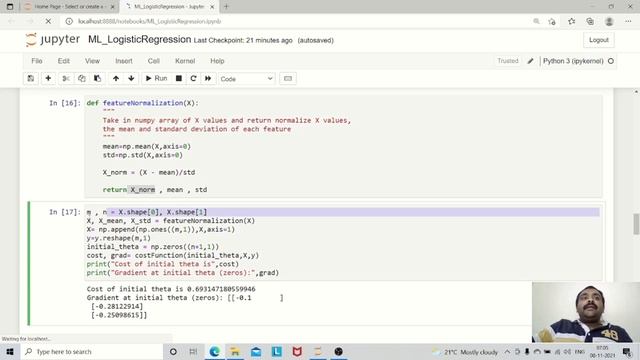Open the View menu
The width and height of the screenshot is (640, 360).
tap(92, 61)
